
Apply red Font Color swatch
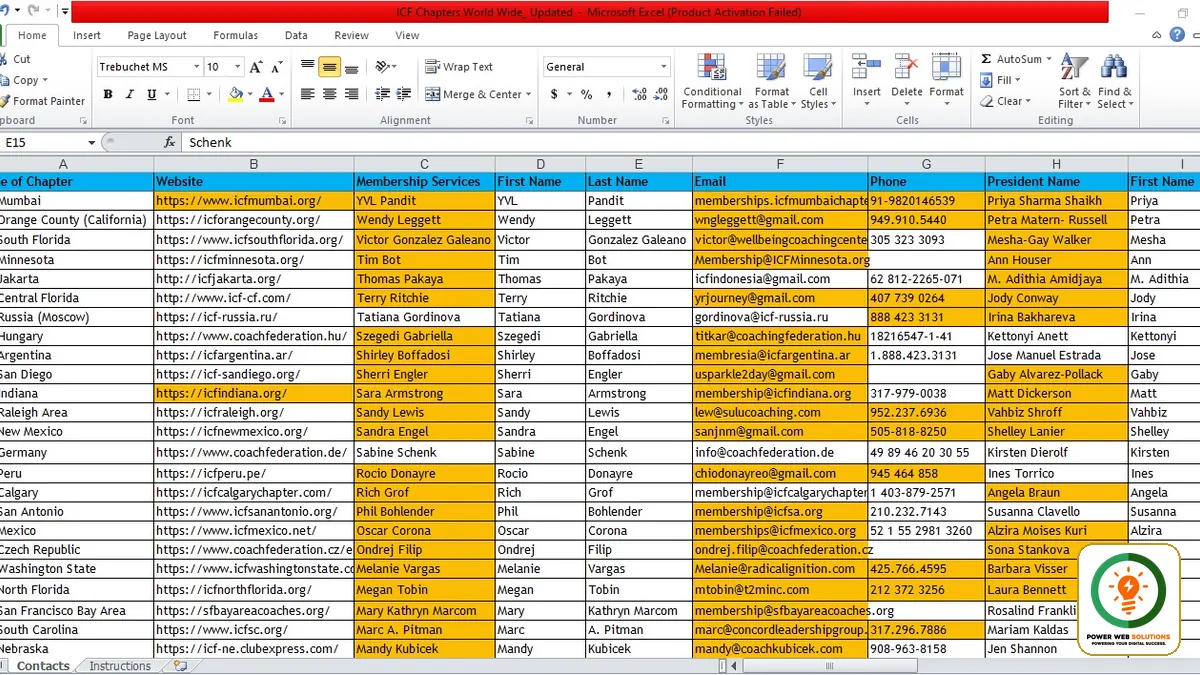266,95
